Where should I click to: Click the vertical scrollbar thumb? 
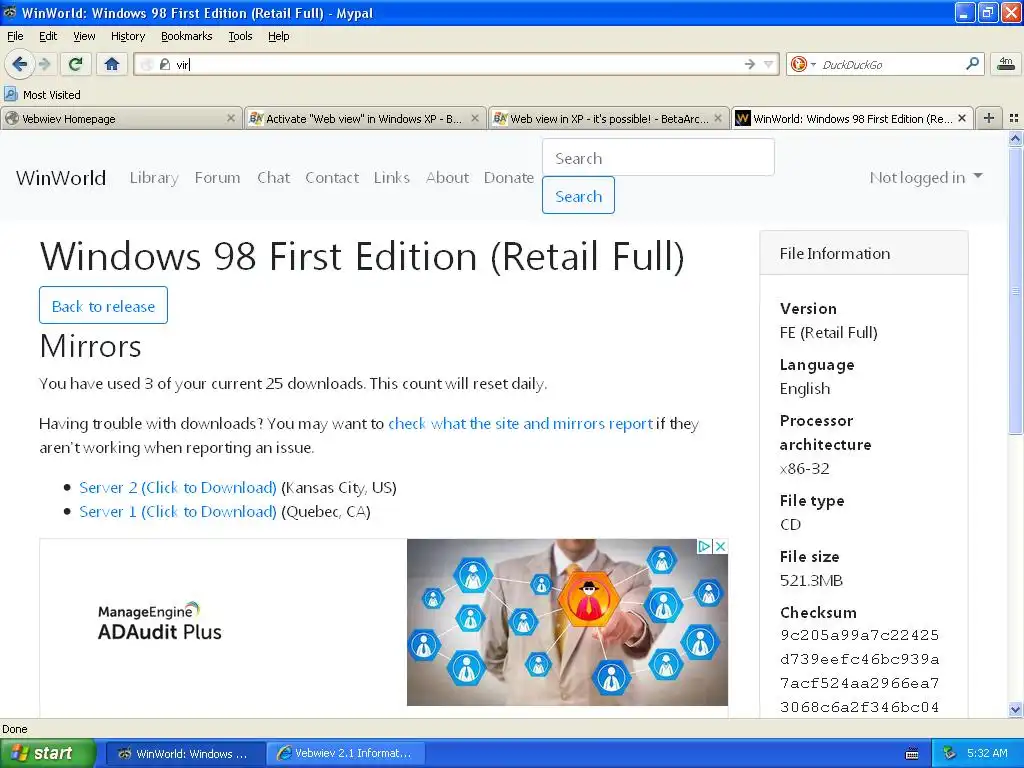click(x=1015, y=291)
